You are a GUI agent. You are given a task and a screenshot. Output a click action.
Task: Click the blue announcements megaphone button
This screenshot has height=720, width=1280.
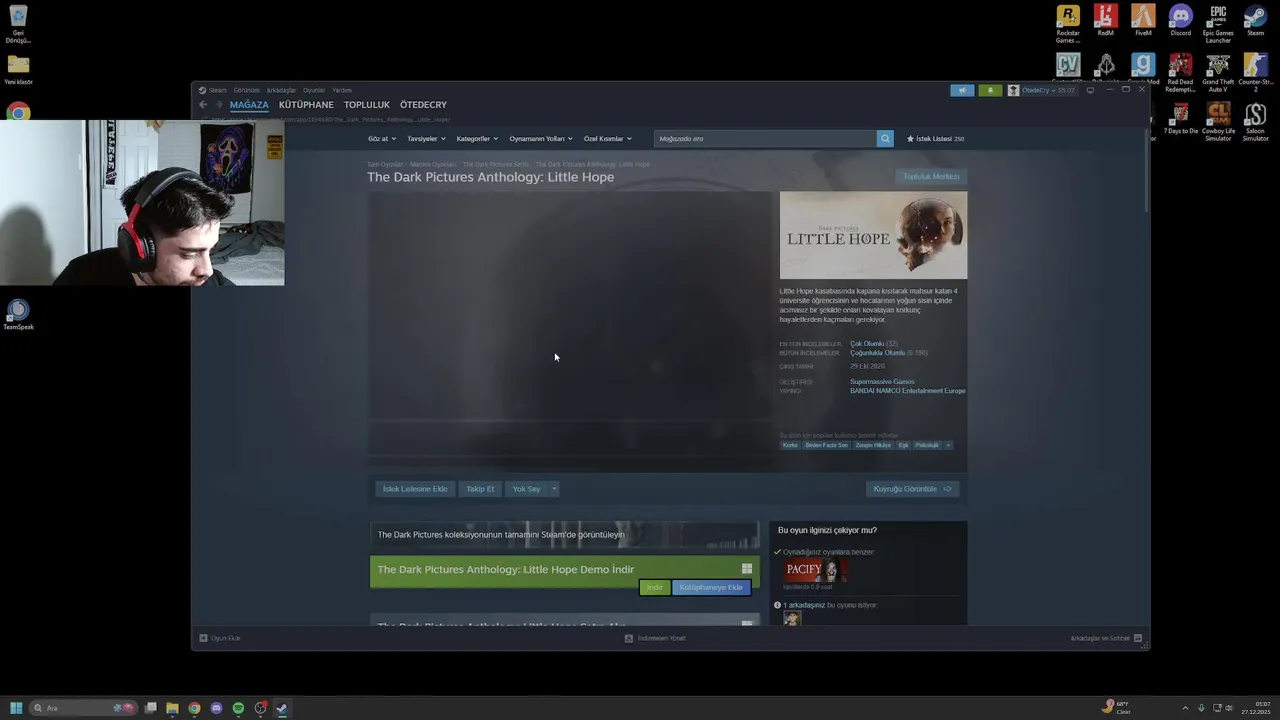click(962, 90)
